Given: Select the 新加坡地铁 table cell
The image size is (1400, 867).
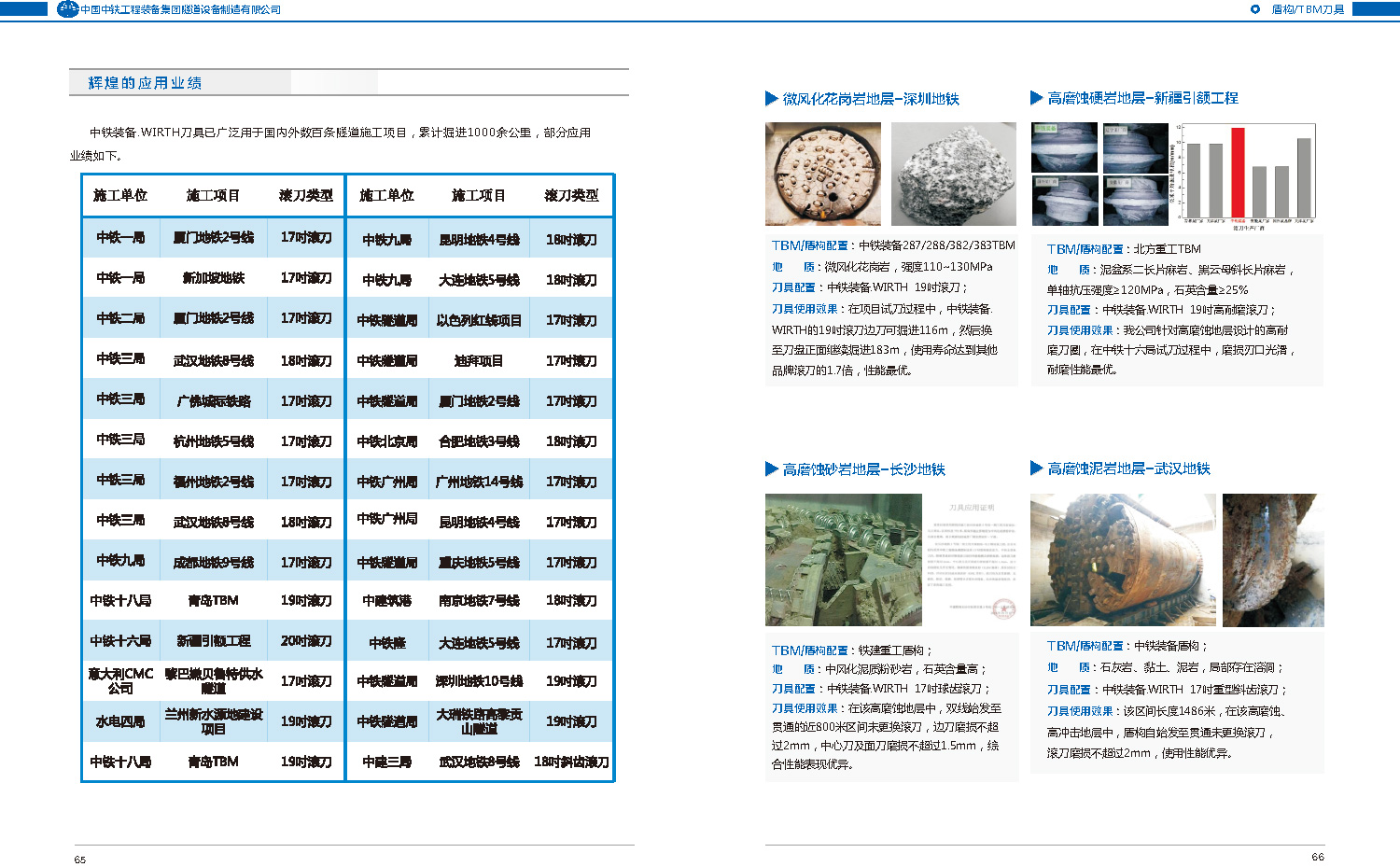Looking at the screenshot, I should coord(214,278).
